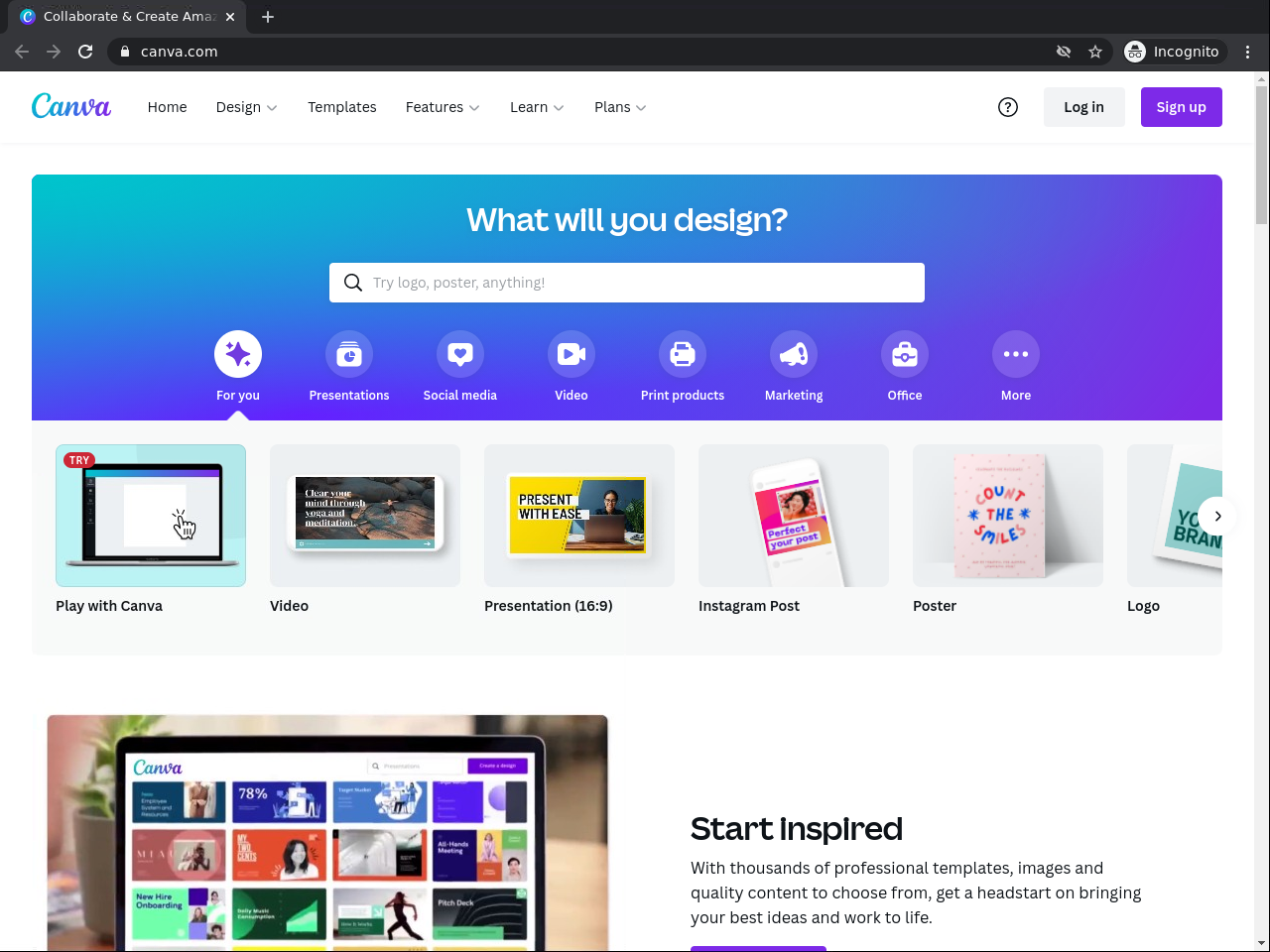The height and width of the screenshot is (952, 1270).
Task: Click the Poster label
Action: [x=935, y=606]
